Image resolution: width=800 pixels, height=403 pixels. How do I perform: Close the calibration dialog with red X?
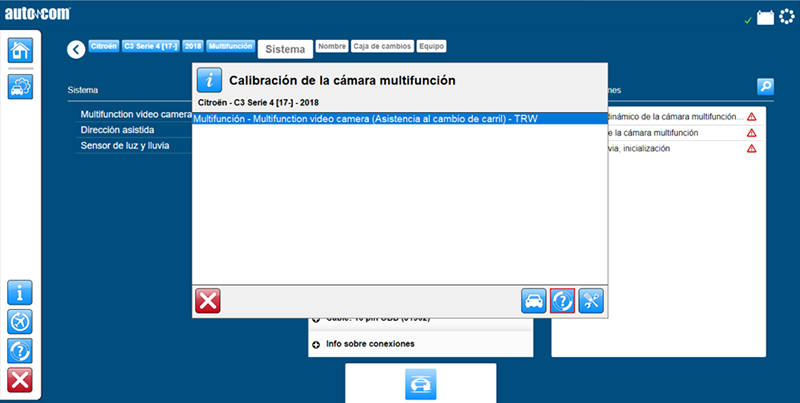coord(208,301)
